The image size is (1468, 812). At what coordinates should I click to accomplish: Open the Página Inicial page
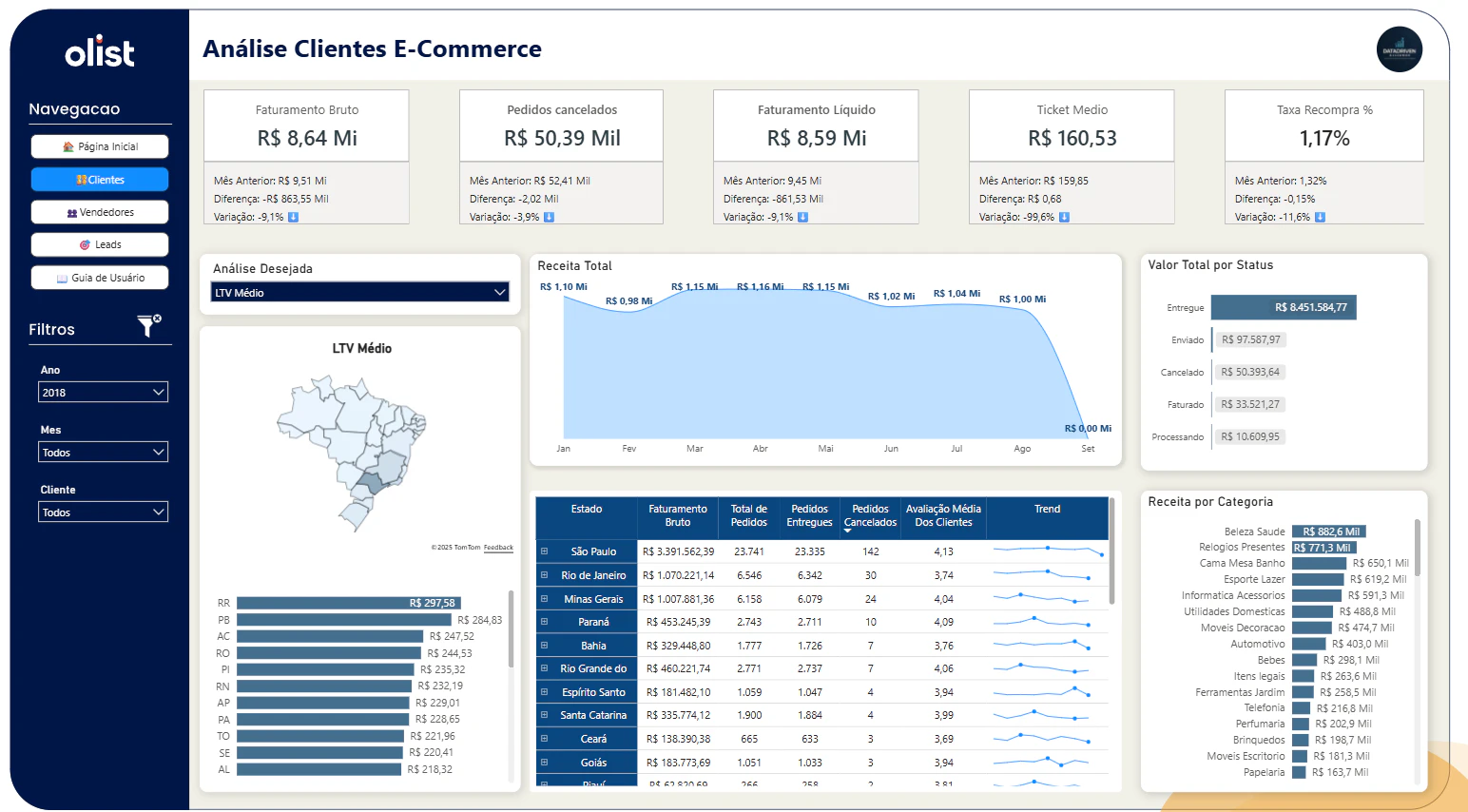pos(100,146)
